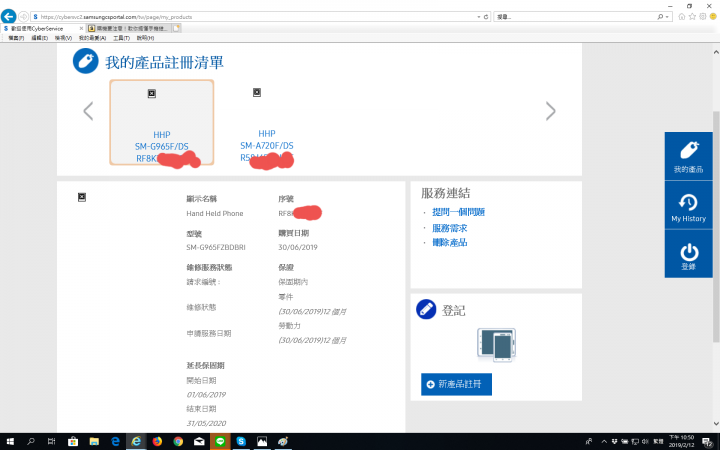Show next products with right chevron
The image size is (720, 450).
click(x=551, y=111)
